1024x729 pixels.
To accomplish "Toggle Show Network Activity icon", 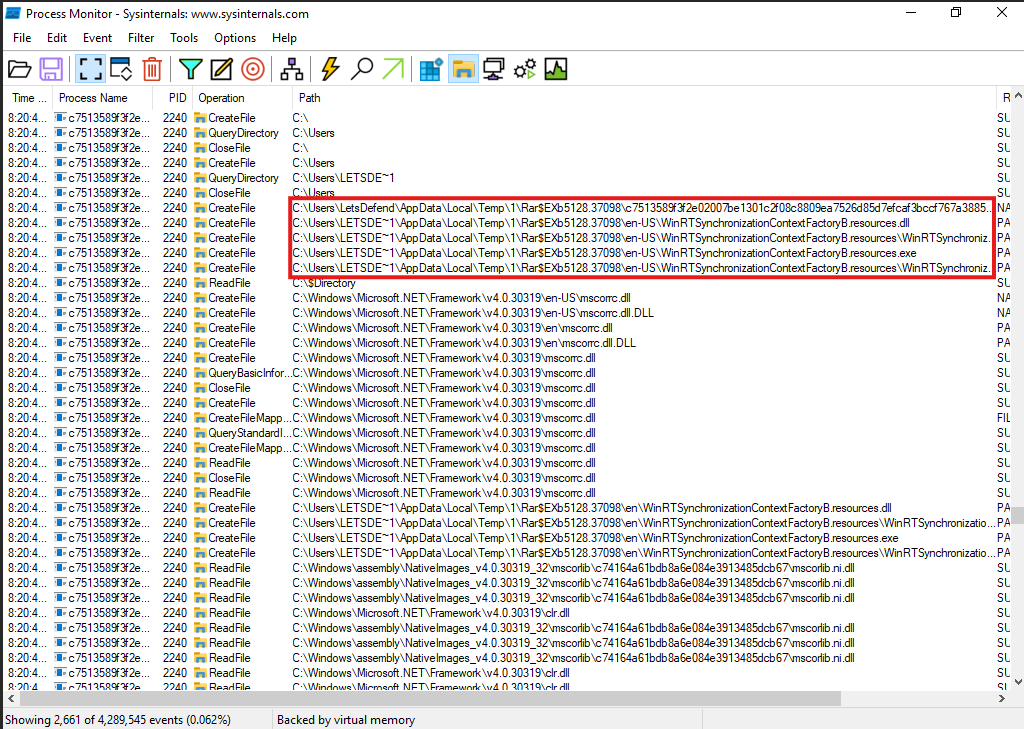I will pyautogui.click(x=494, y=69).
